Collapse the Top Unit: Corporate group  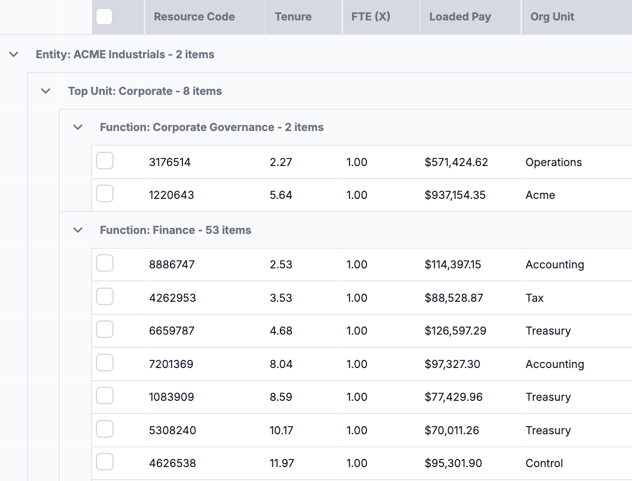tap(46, 91)
